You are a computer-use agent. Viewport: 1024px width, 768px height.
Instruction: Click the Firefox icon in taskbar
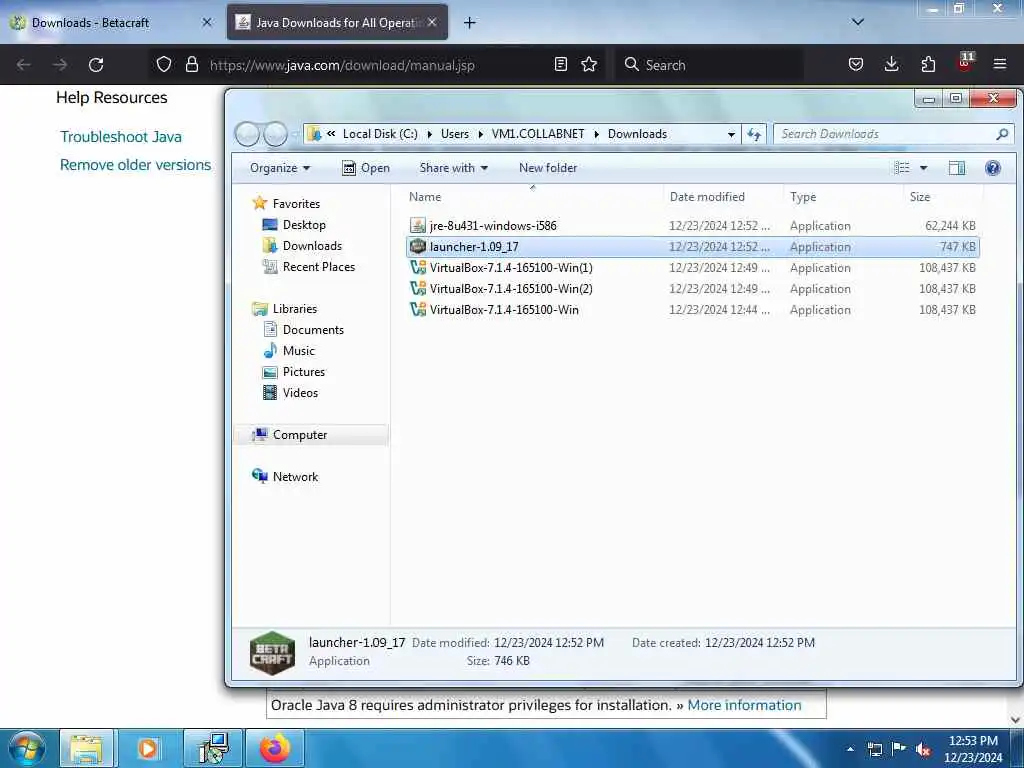[275, 748]
